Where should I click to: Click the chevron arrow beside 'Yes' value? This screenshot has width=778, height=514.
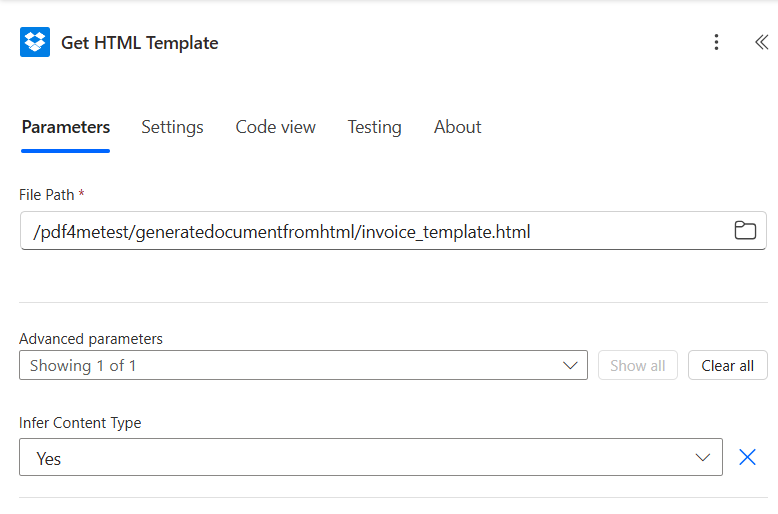[x=702, y=458]
